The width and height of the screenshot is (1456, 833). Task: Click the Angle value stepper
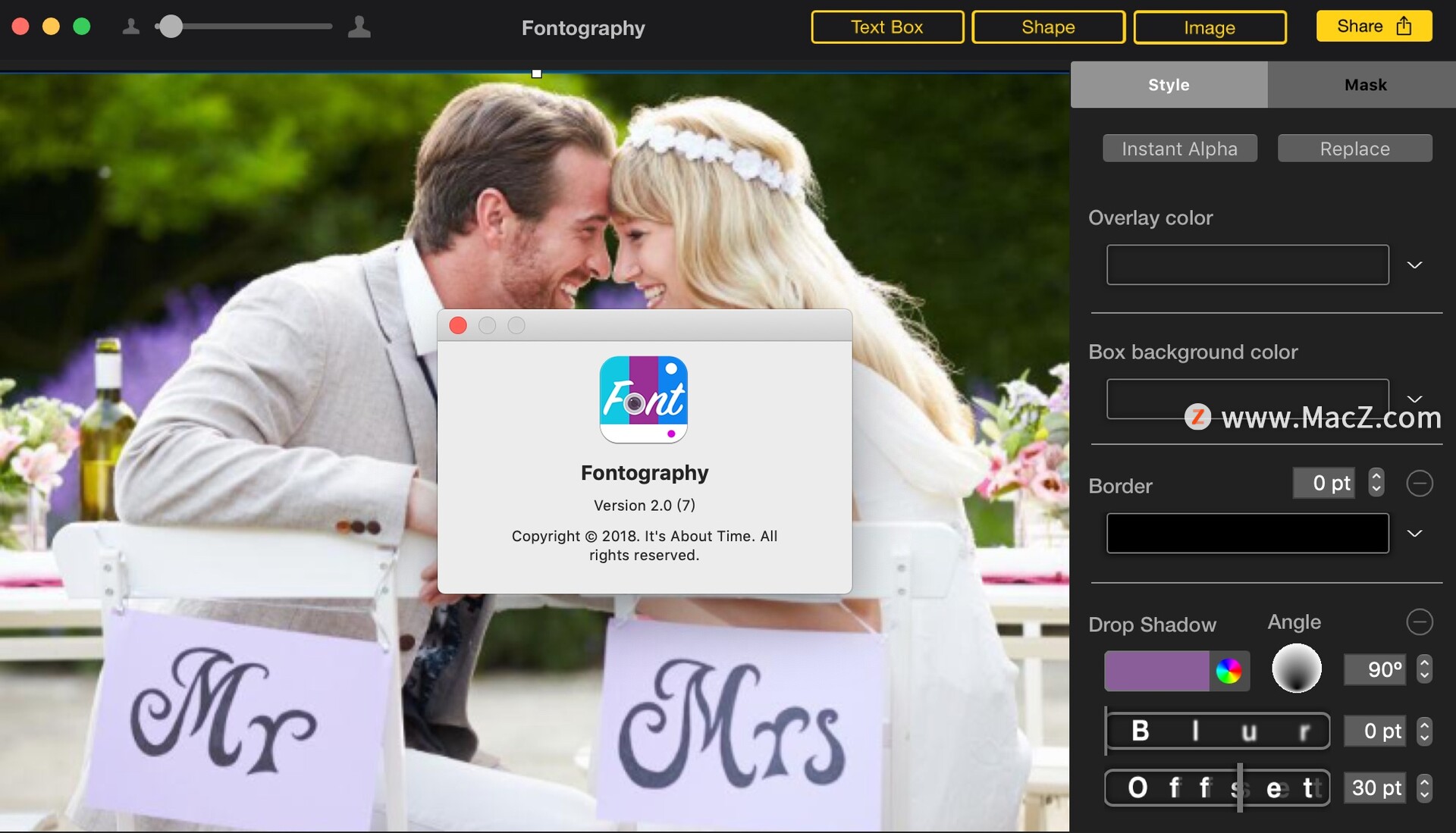click(x=1424, y=669)
